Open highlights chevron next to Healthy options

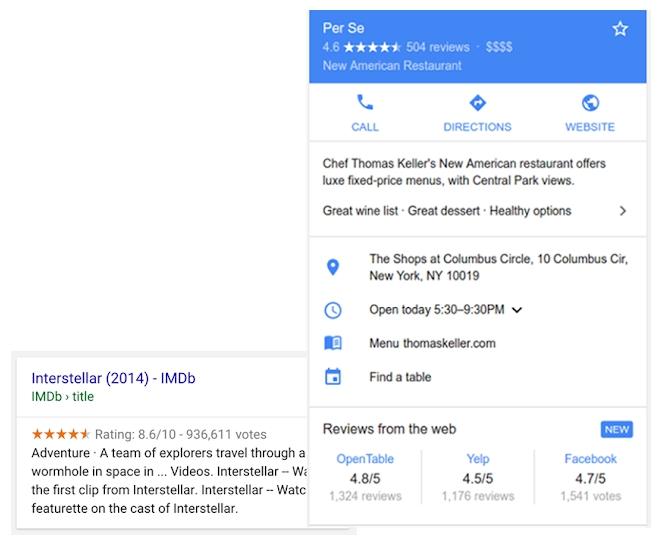[622, 211]
